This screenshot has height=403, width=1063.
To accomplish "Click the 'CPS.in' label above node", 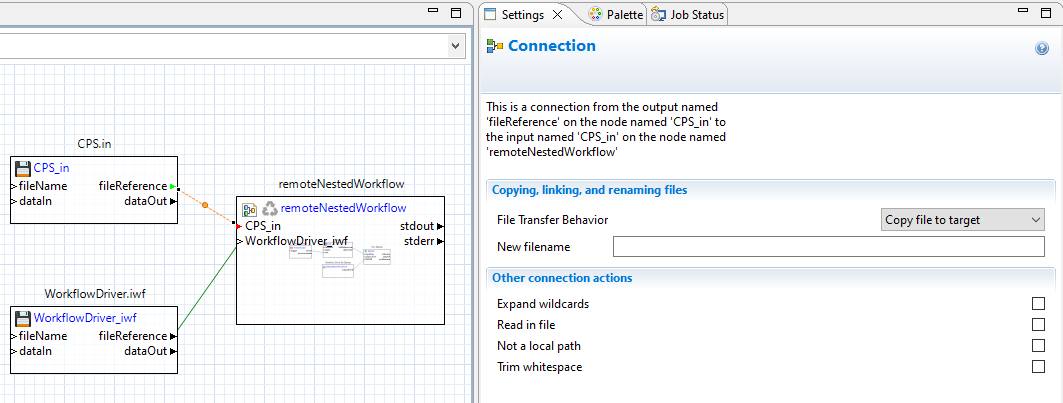I will [x=94, y=145].
